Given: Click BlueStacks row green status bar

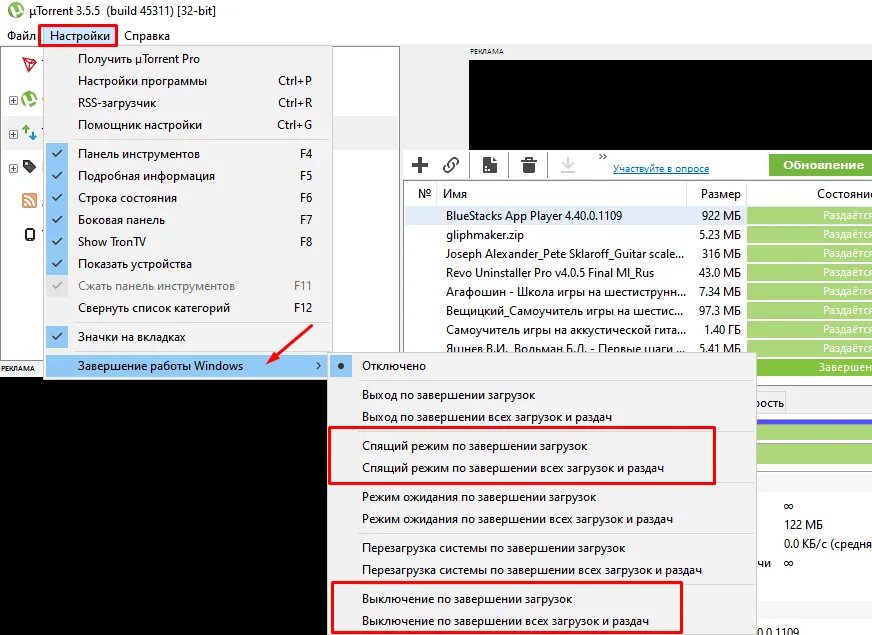Looking at the screenshot, I should [x=809, y=216].
